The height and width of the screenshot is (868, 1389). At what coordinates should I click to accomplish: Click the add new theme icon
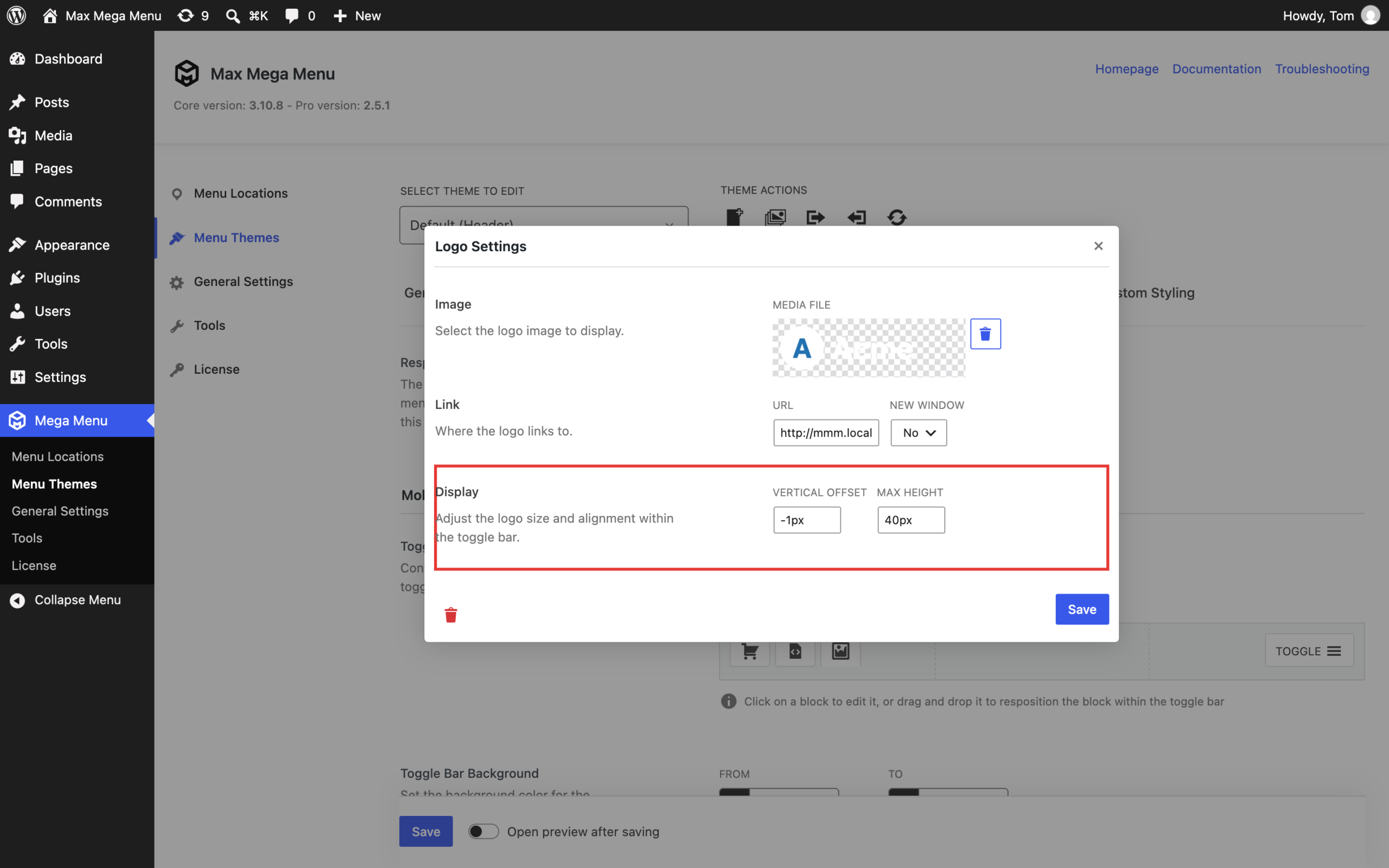(735, 217)
